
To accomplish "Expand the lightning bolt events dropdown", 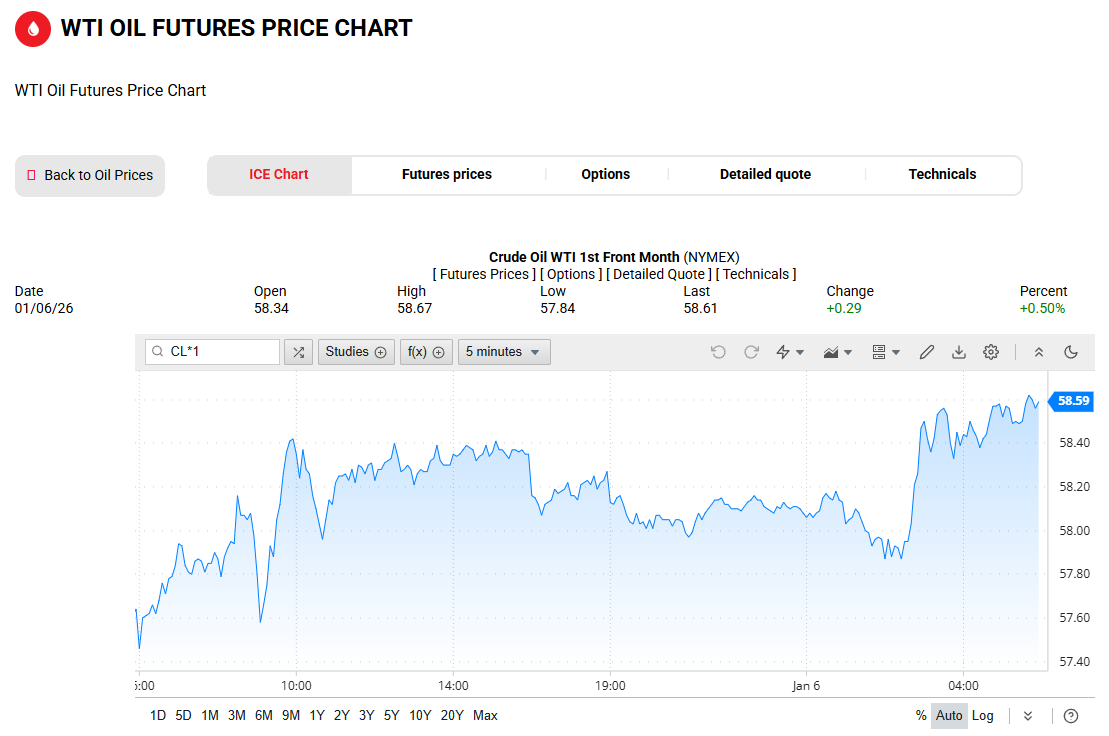I will 790,352.
